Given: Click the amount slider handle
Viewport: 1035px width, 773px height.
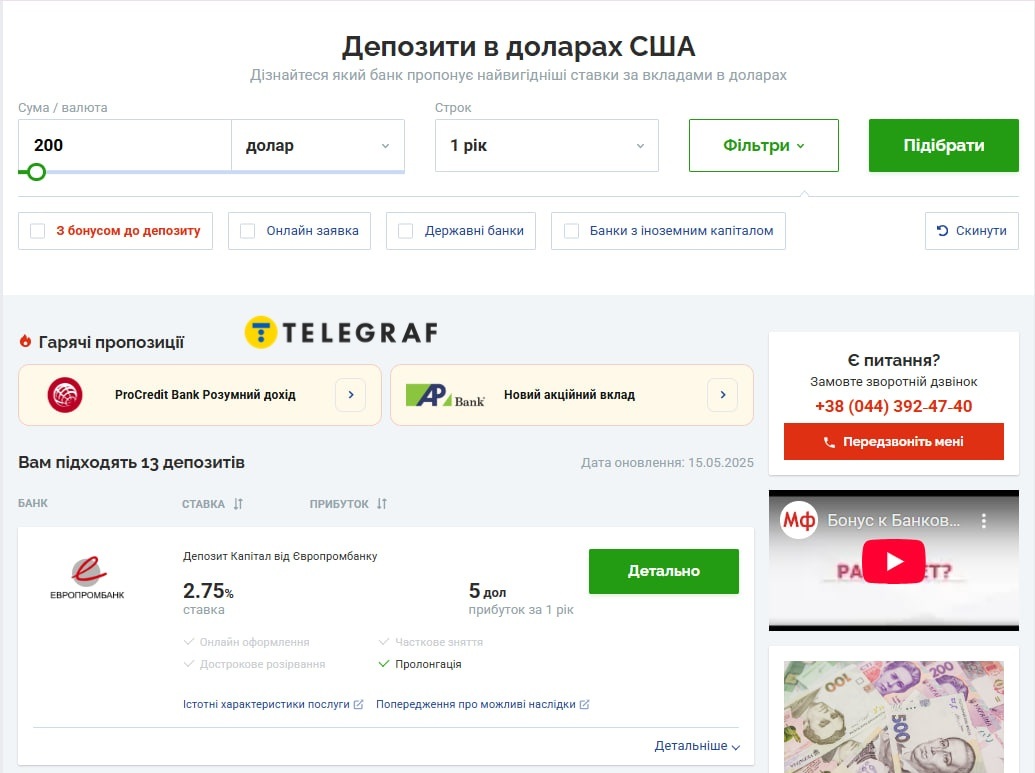Looking at the screenshot, I should click(36, 172).
